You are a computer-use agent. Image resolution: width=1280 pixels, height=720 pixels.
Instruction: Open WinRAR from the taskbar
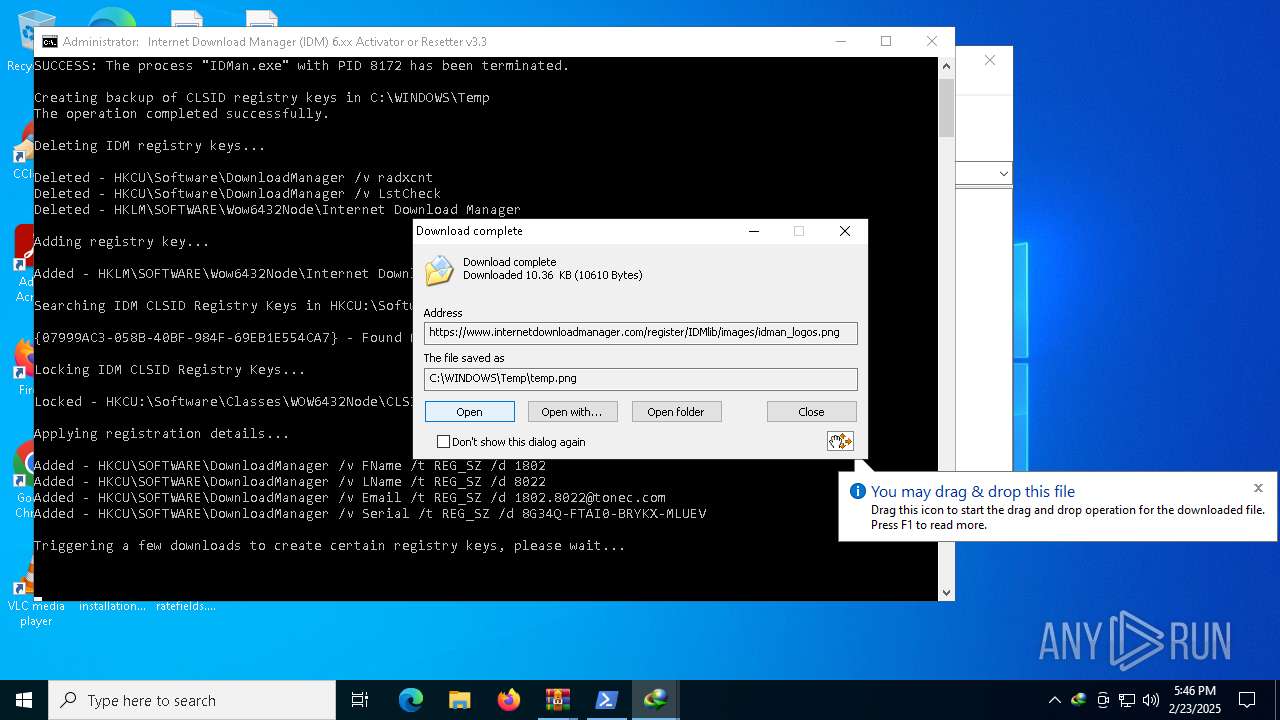click(557, 700)
